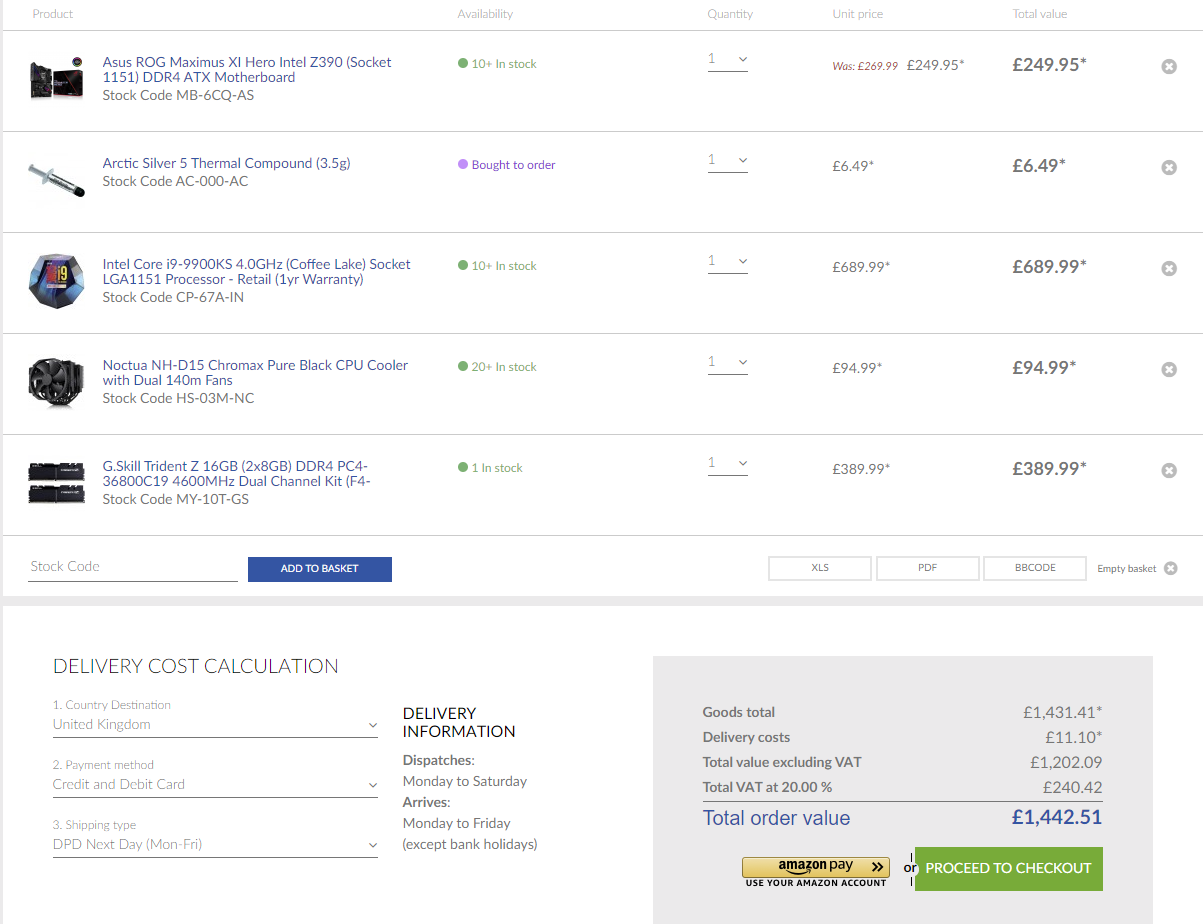Open the G.Skill Trident Z memory thumbnail
This screenshot has width=1203, height=924.
(56, 482)
